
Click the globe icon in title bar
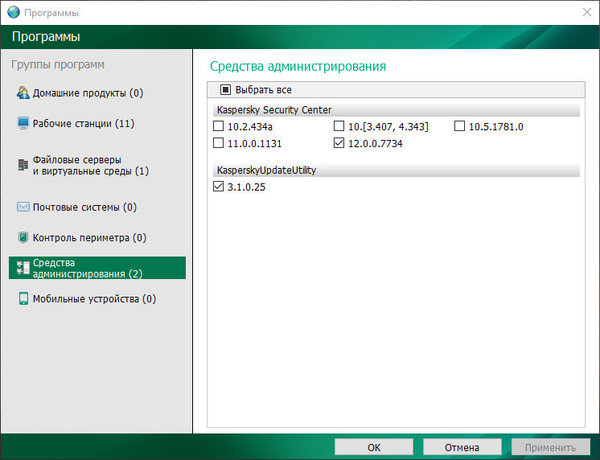[x=12, y=11]
